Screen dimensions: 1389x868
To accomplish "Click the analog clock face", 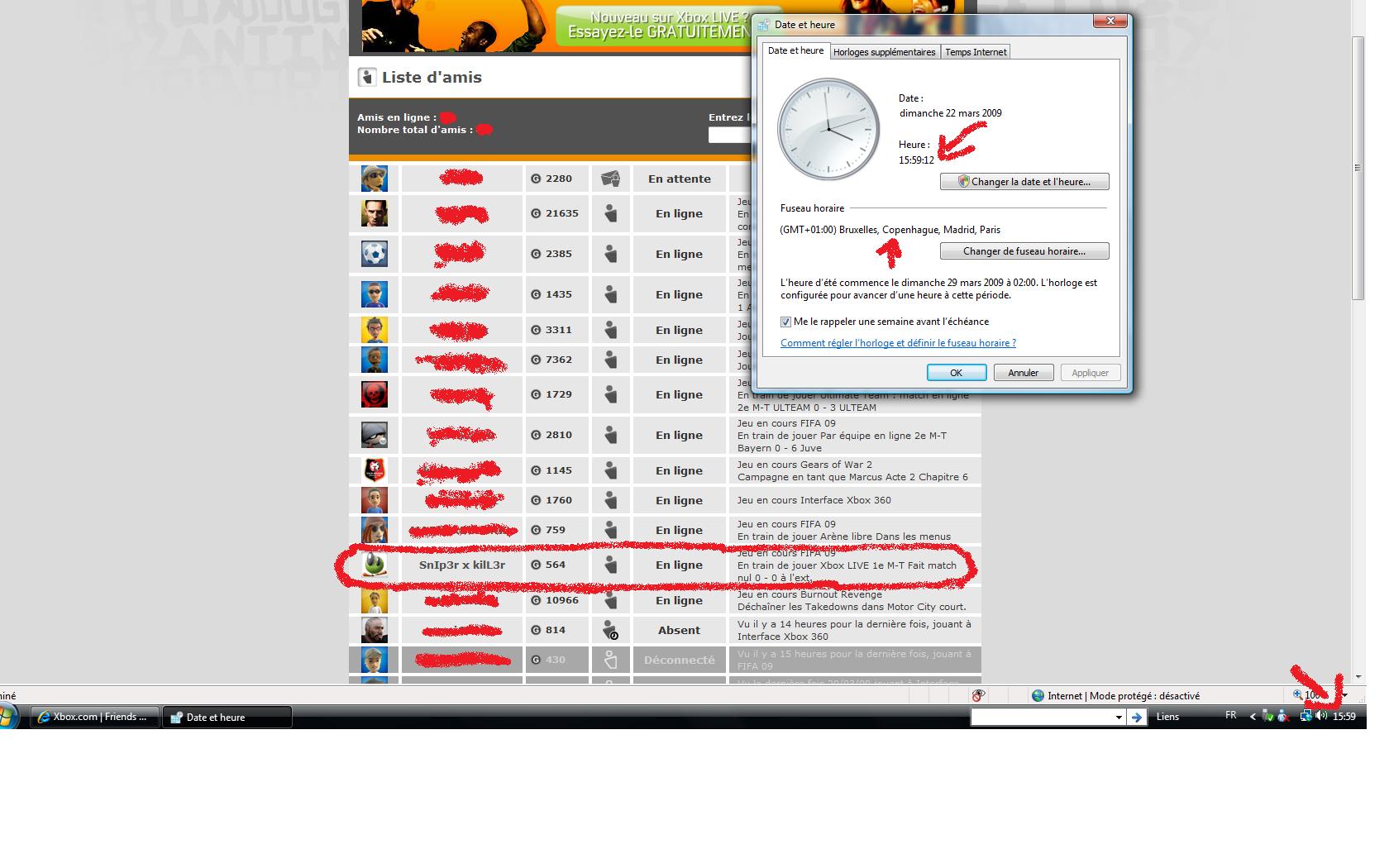I will coord(828,130).
